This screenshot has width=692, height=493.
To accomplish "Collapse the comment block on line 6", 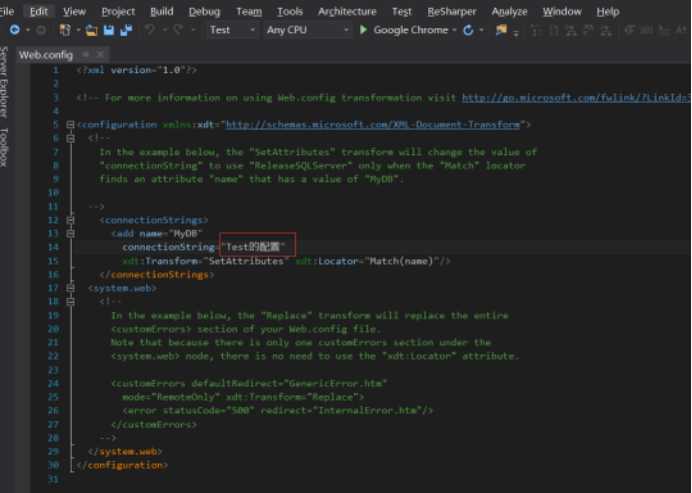I will click(x=70, y=139).
